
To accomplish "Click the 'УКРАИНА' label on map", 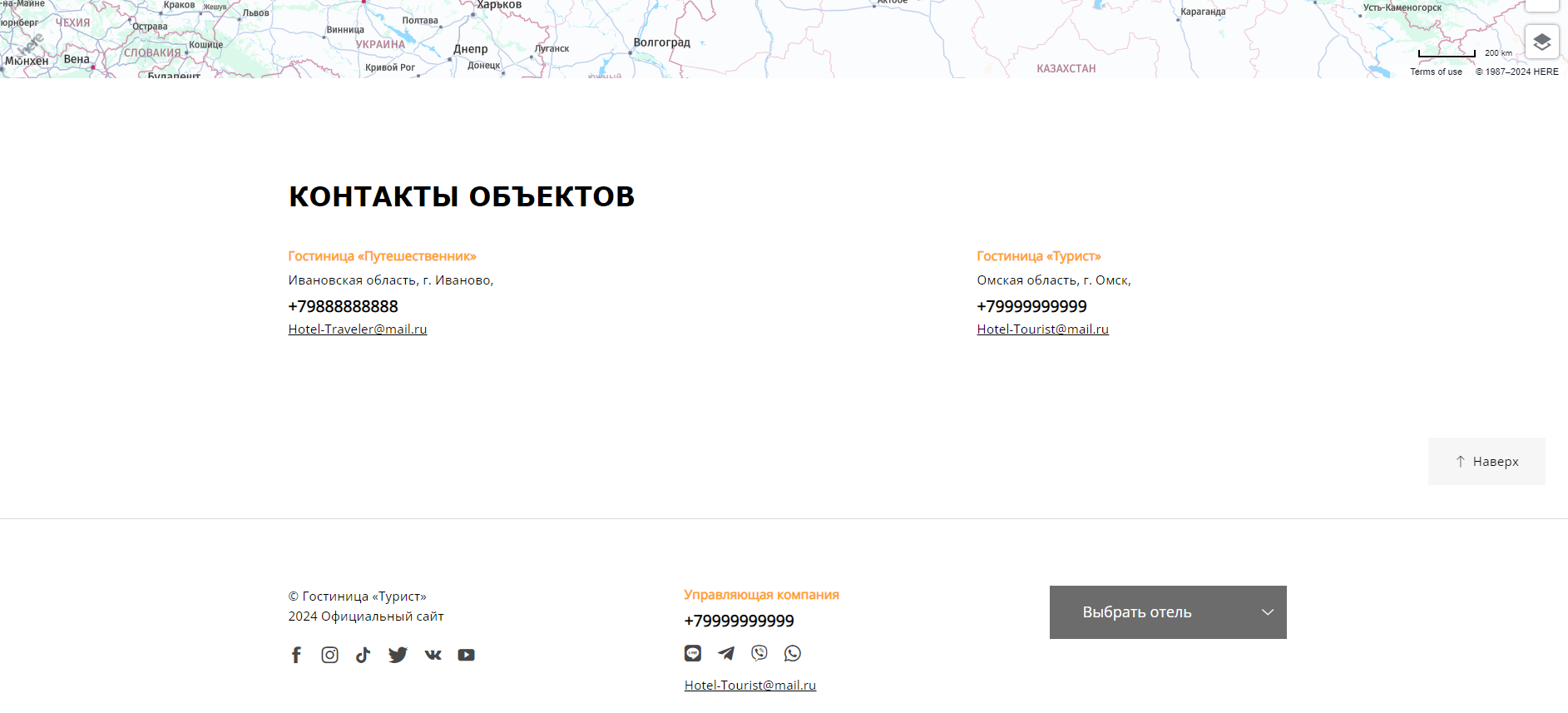I will click(x=381, y=45).
